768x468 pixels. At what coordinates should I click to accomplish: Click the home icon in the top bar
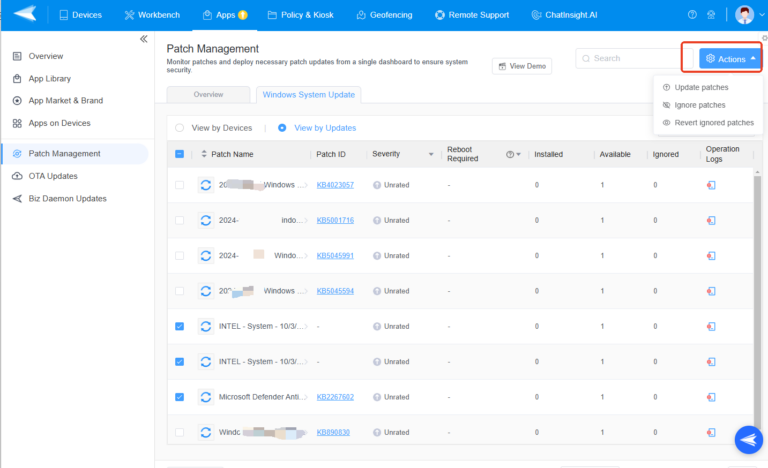(x=711, y=15)
